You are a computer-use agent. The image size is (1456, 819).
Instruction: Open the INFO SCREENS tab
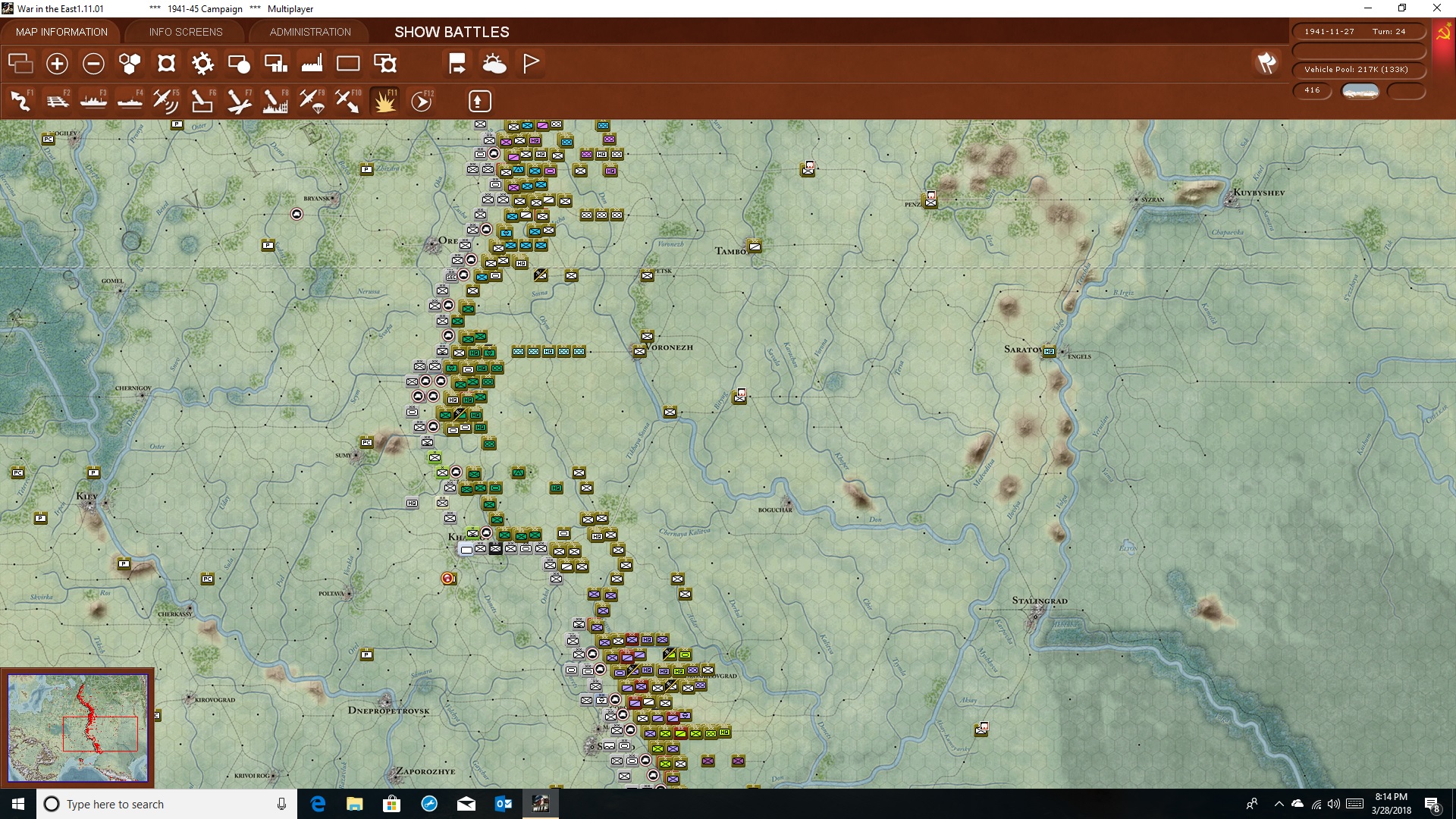[x=186, y=32]
